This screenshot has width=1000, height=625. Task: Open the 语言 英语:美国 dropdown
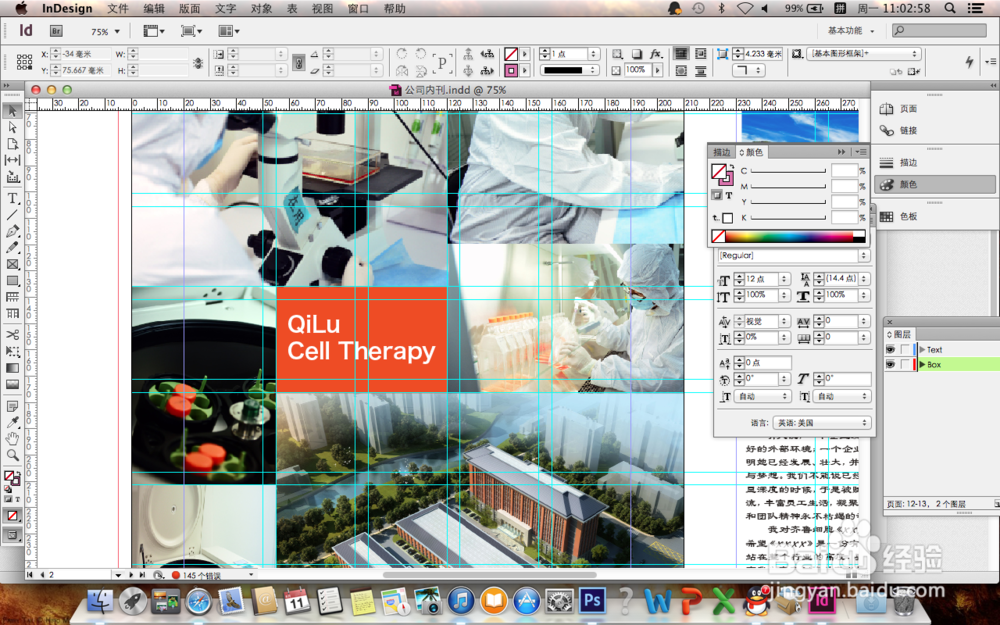(821, 423)
